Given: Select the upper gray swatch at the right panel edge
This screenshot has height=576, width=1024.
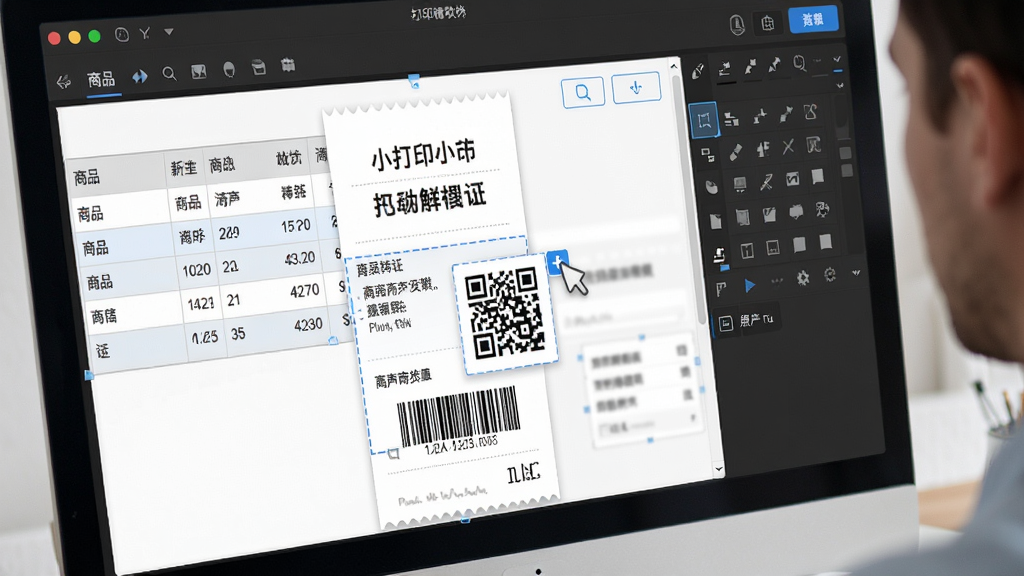Looking at the screenshot, I should (x=845, y=153).
